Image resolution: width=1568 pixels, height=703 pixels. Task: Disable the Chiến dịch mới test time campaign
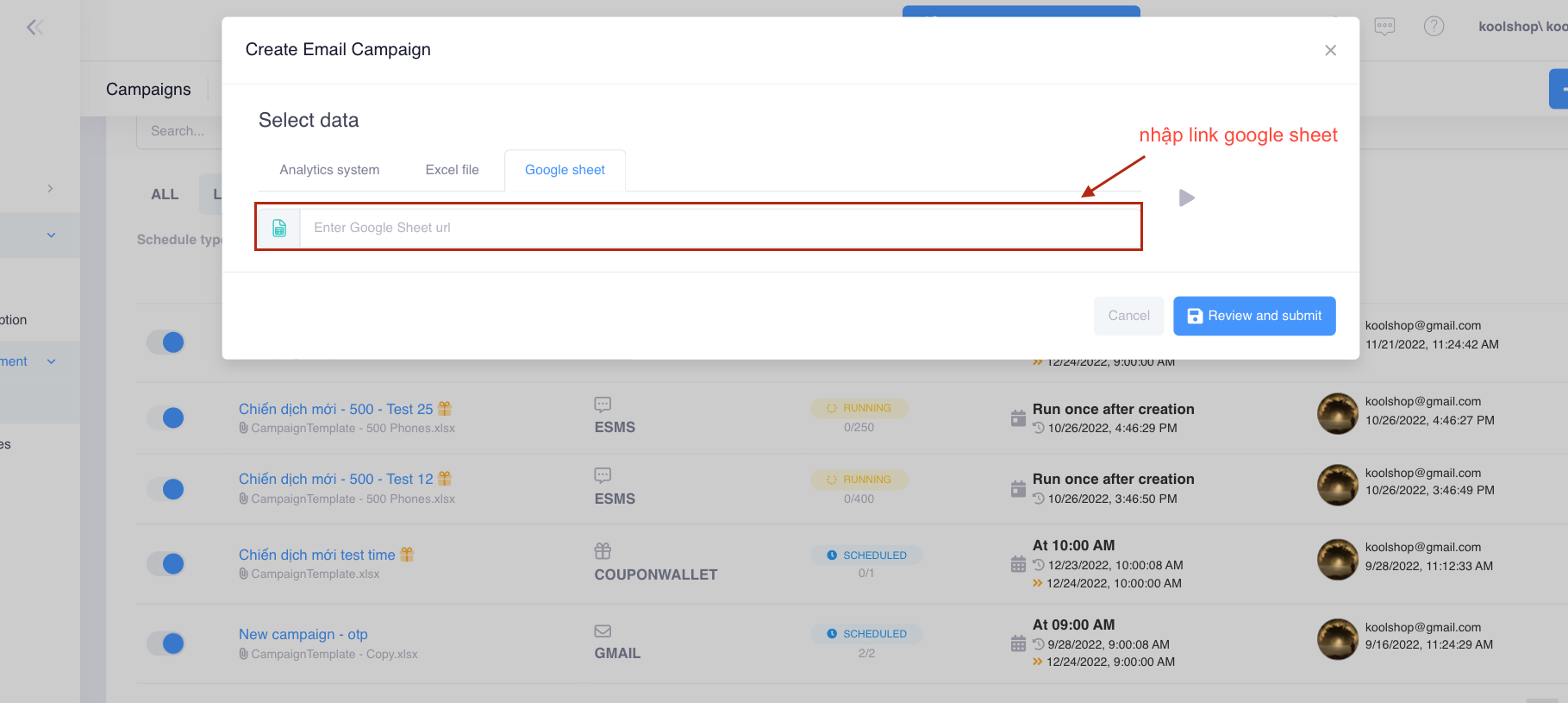tap(166, 564)
